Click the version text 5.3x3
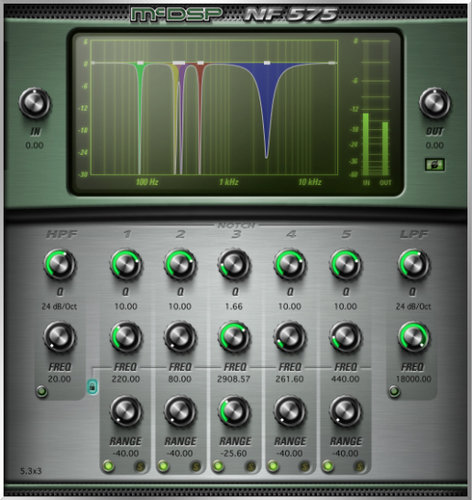Screen dimensions: 472x500 30,471
